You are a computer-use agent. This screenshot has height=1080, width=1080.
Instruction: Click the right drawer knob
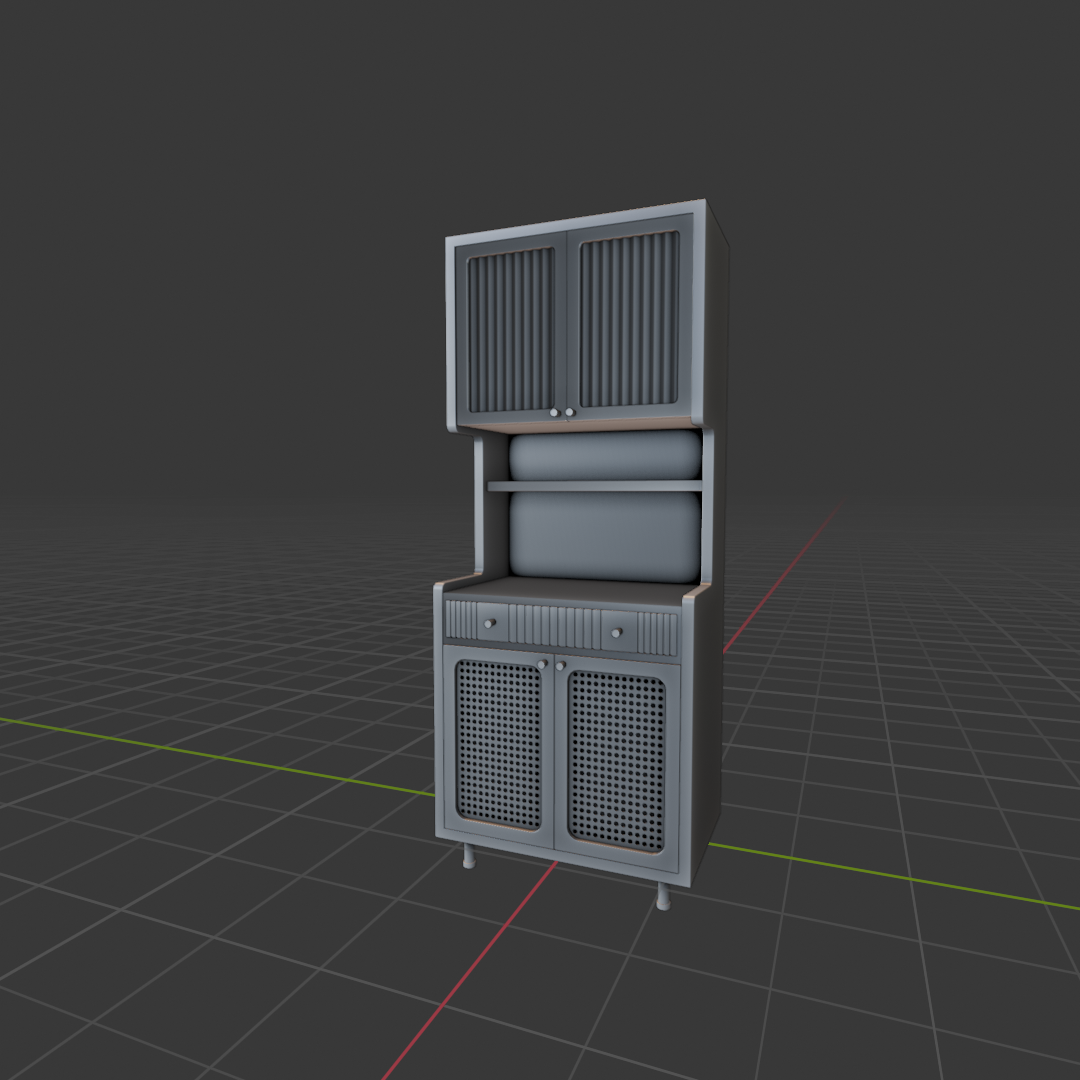[616, 634]
